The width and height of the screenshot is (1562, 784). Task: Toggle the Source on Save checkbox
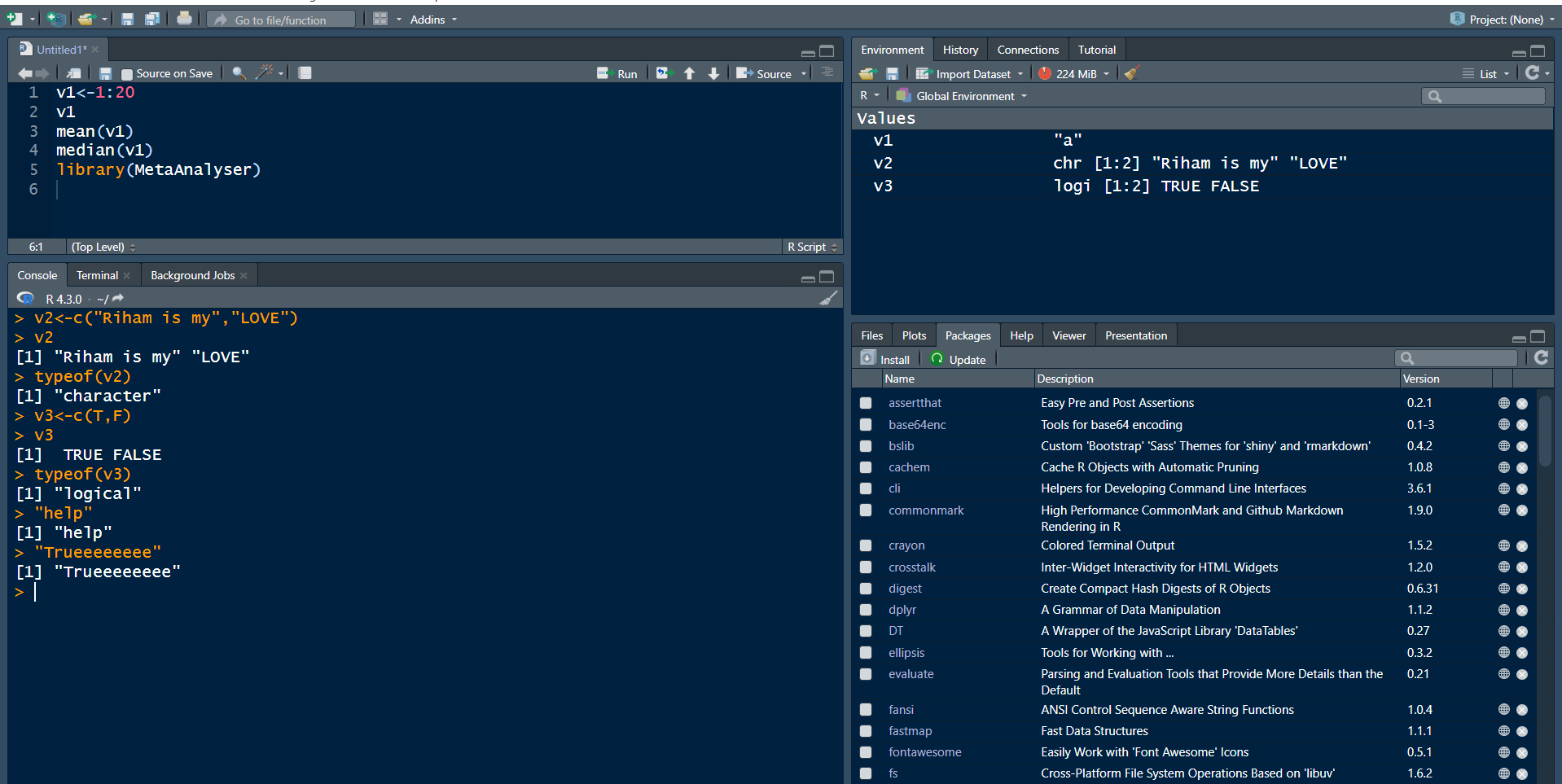pos(126,74)
